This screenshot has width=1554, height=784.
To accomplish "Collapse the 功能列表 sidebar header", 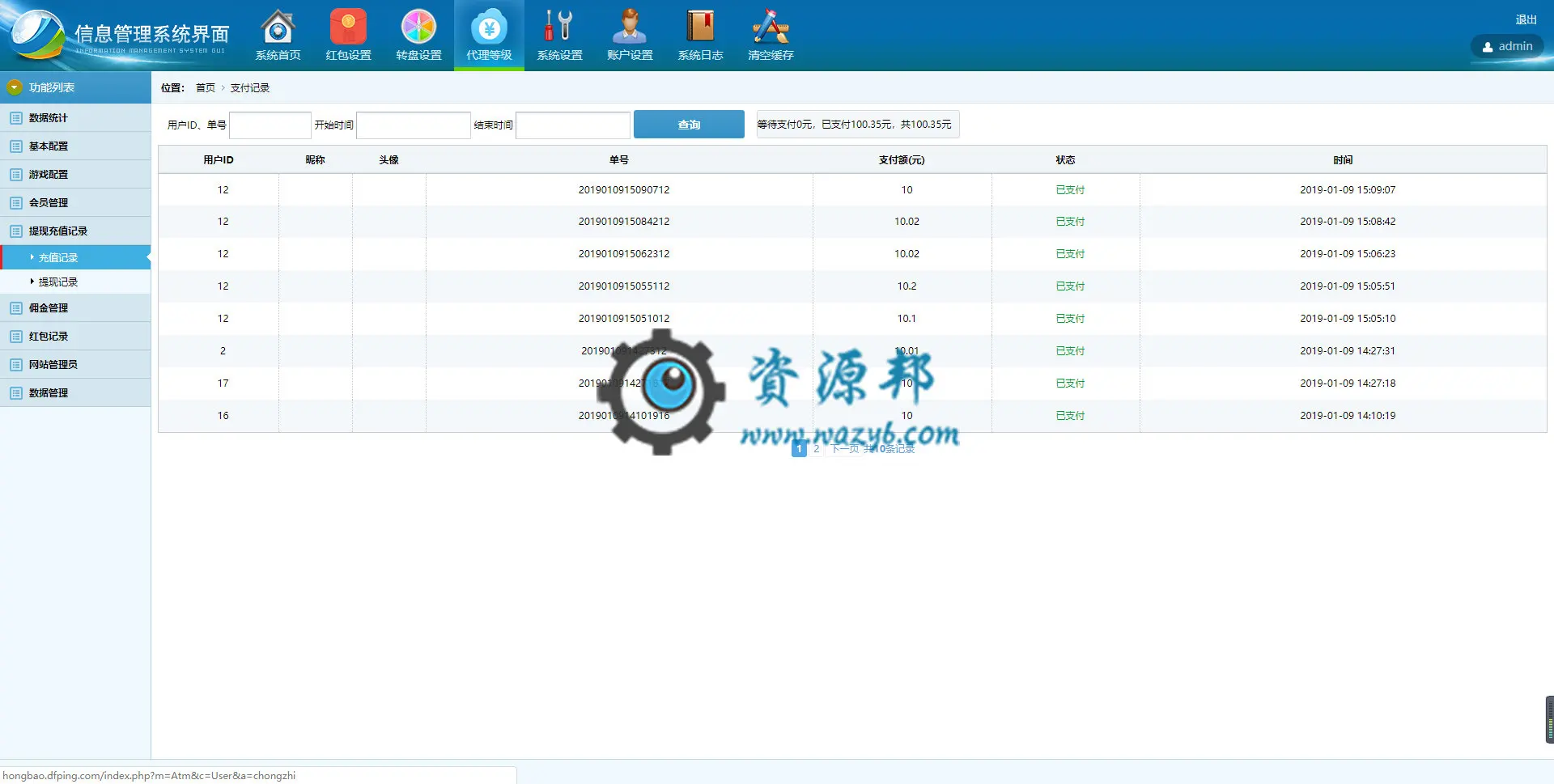I will (x=75, y=87).
